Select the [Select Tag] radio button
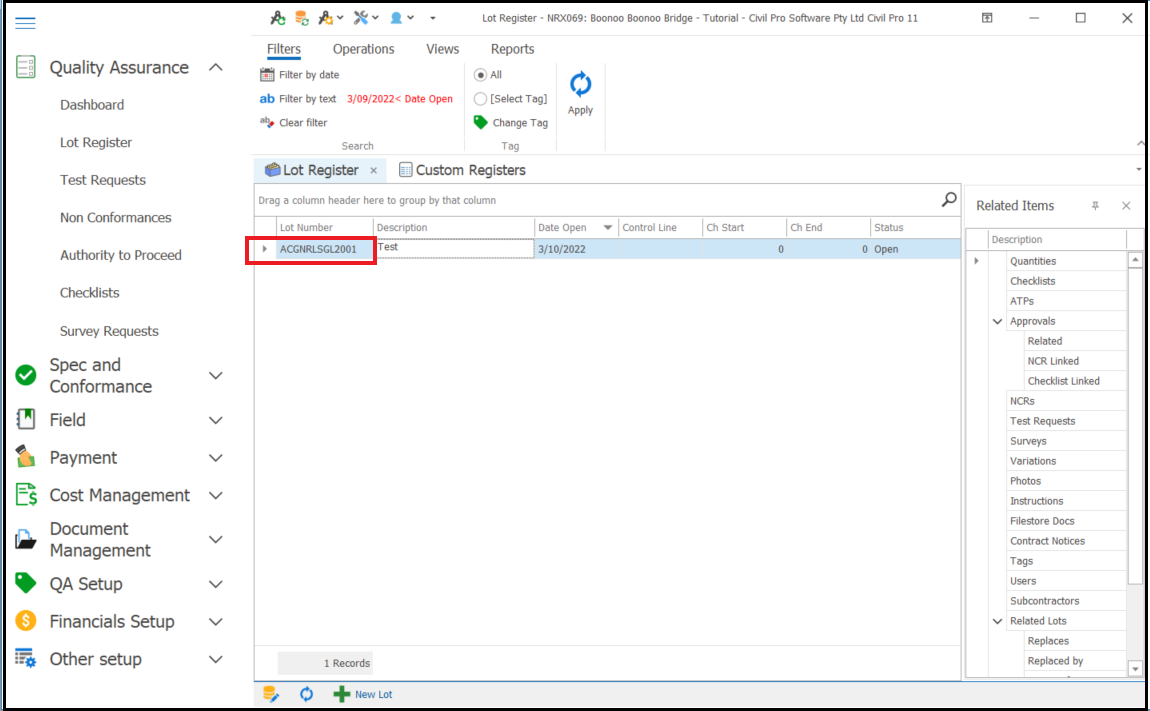Screen dimensions: 1150x711 tap(480, 99)
